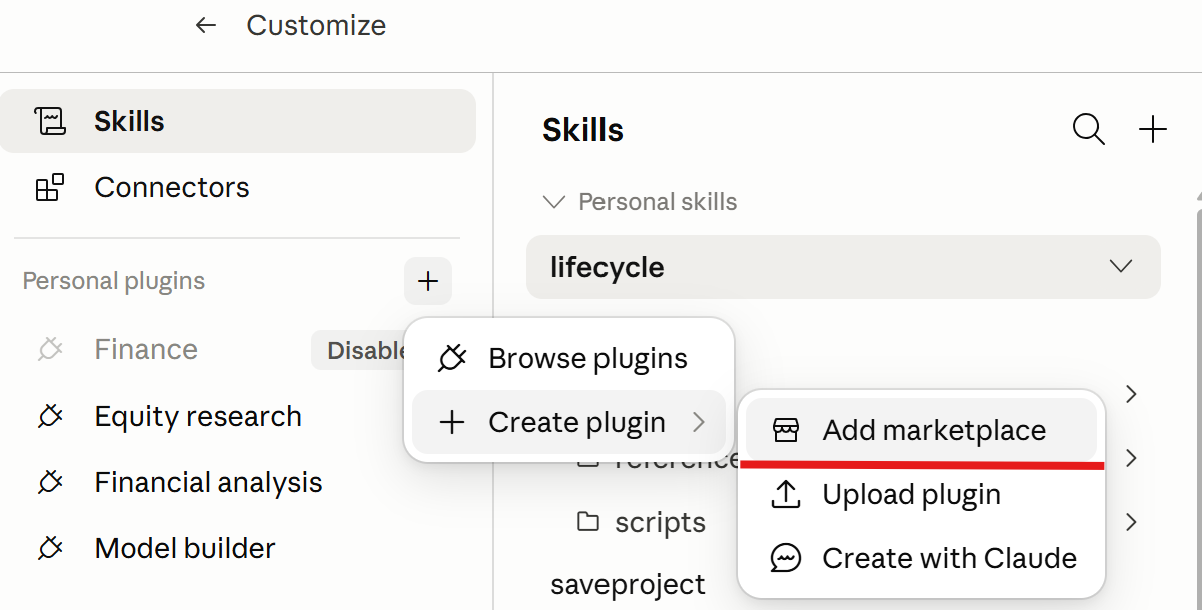Viewport: 1202px width, 610px height.
Task: Expand the lifecycle skill dropdown chevron
Action: [x=1121, y=267]
